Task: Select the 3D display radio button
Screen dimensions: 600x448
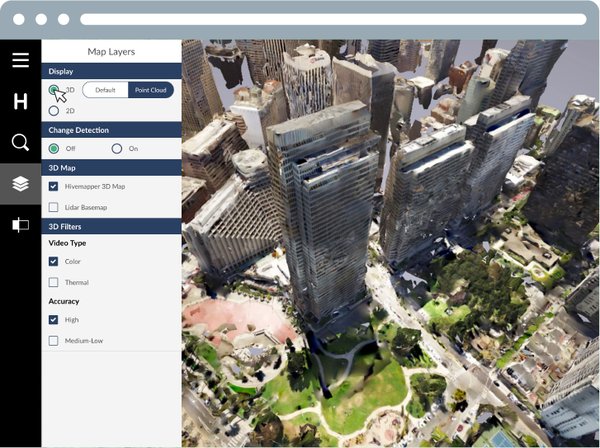Action: point(54,90)
